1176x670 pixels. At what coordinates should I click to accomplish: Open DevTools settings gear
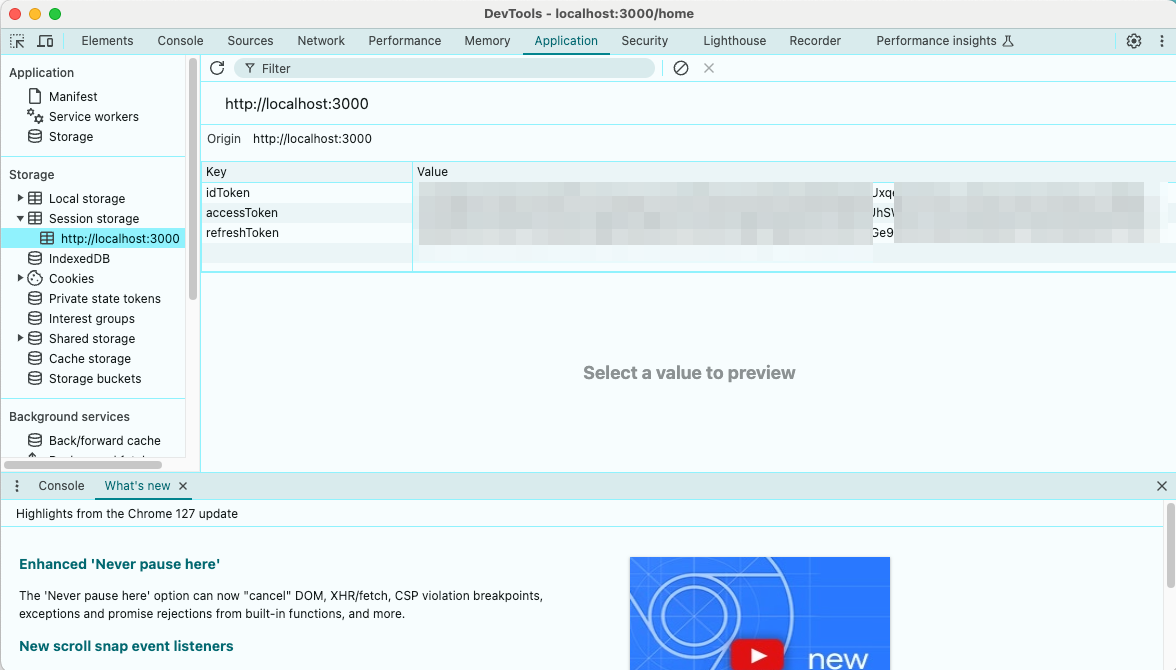pos(1134,41)
